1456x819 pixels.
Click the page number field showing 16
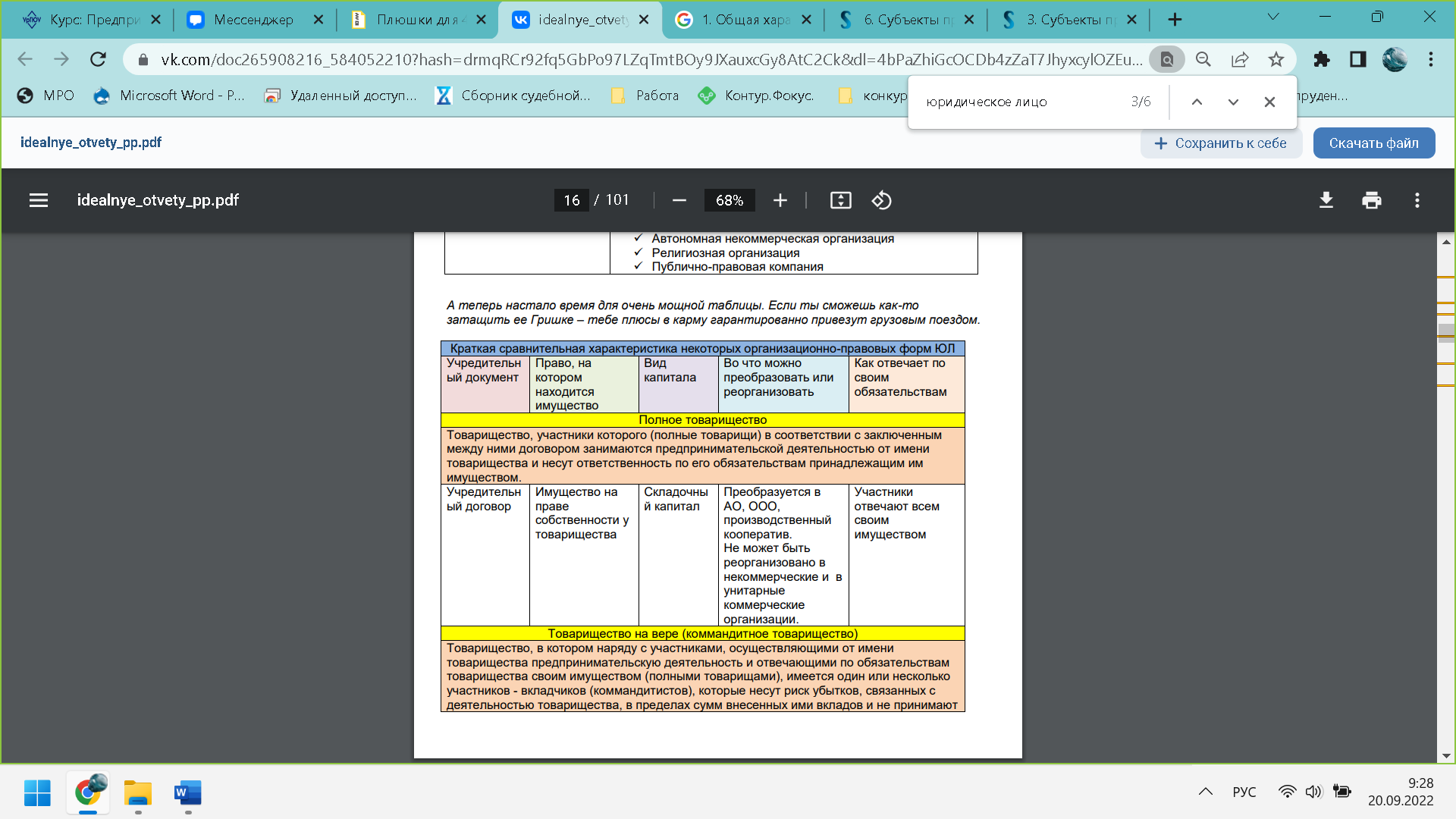tap(572, 200)
